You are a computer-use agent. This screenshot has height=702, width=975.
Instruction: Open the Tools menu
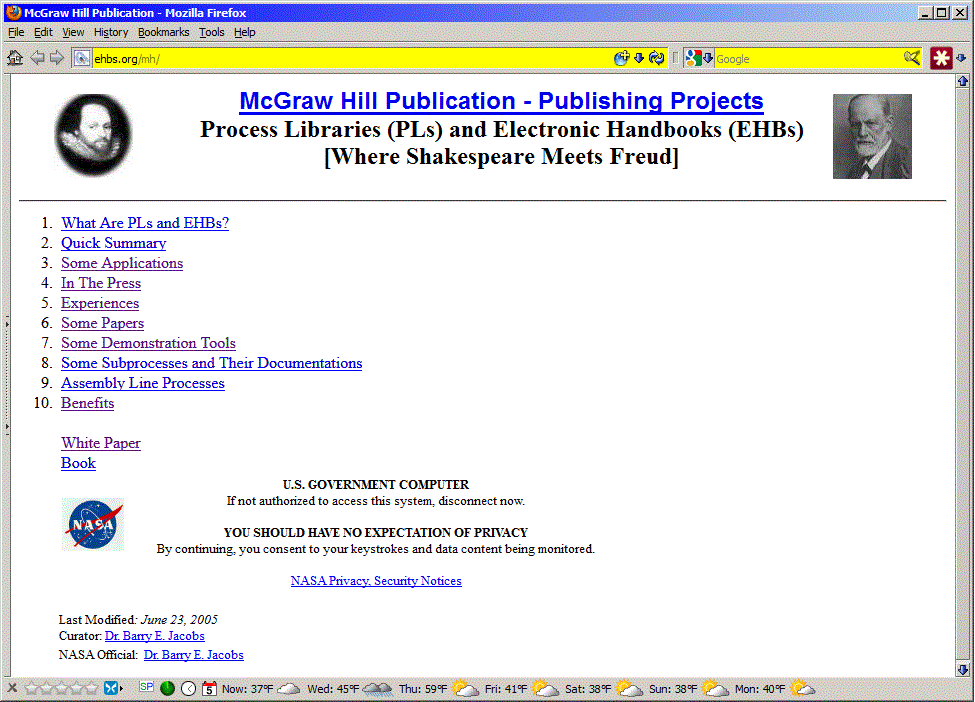211,32
